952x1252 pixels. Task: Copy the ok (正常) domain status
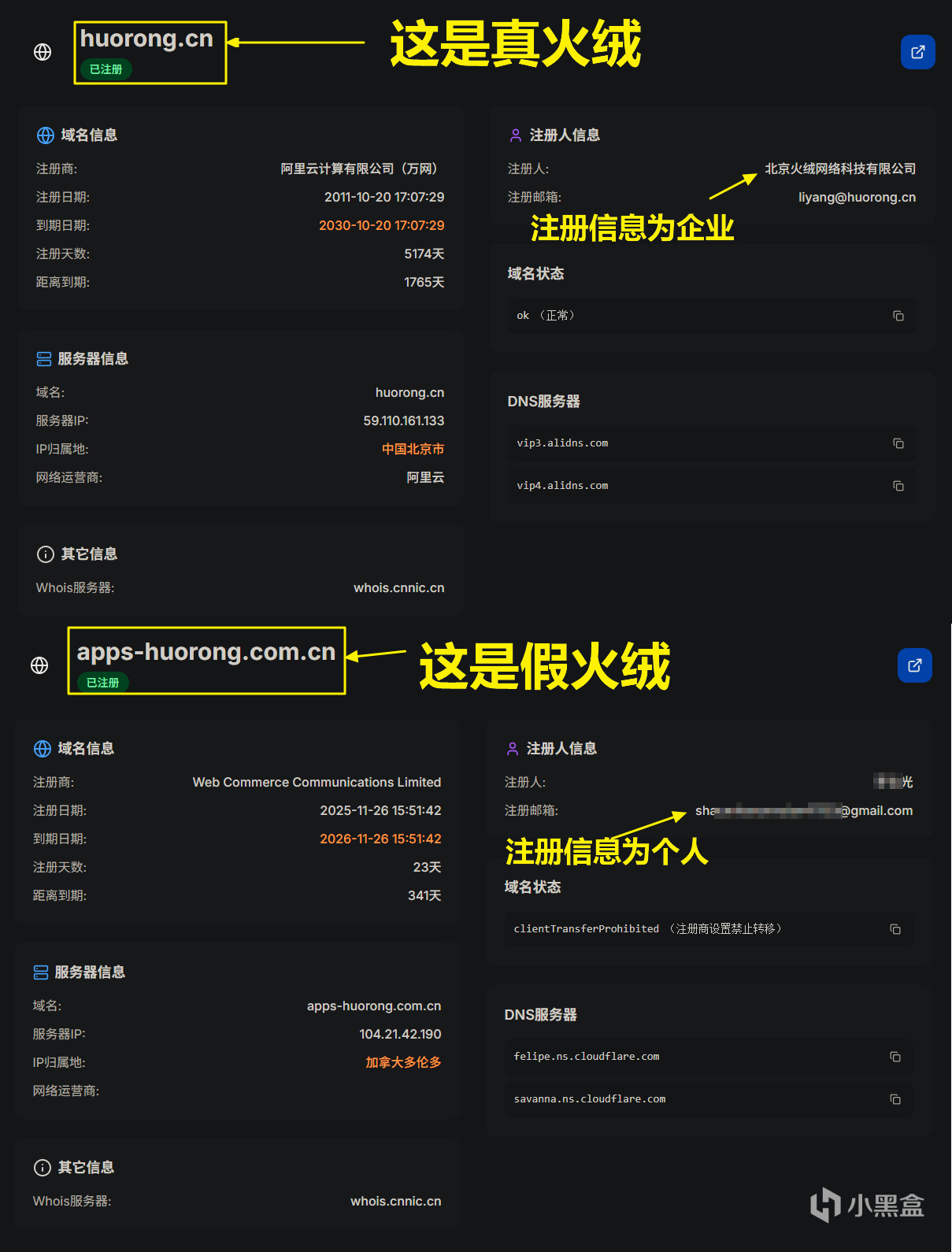898,316
